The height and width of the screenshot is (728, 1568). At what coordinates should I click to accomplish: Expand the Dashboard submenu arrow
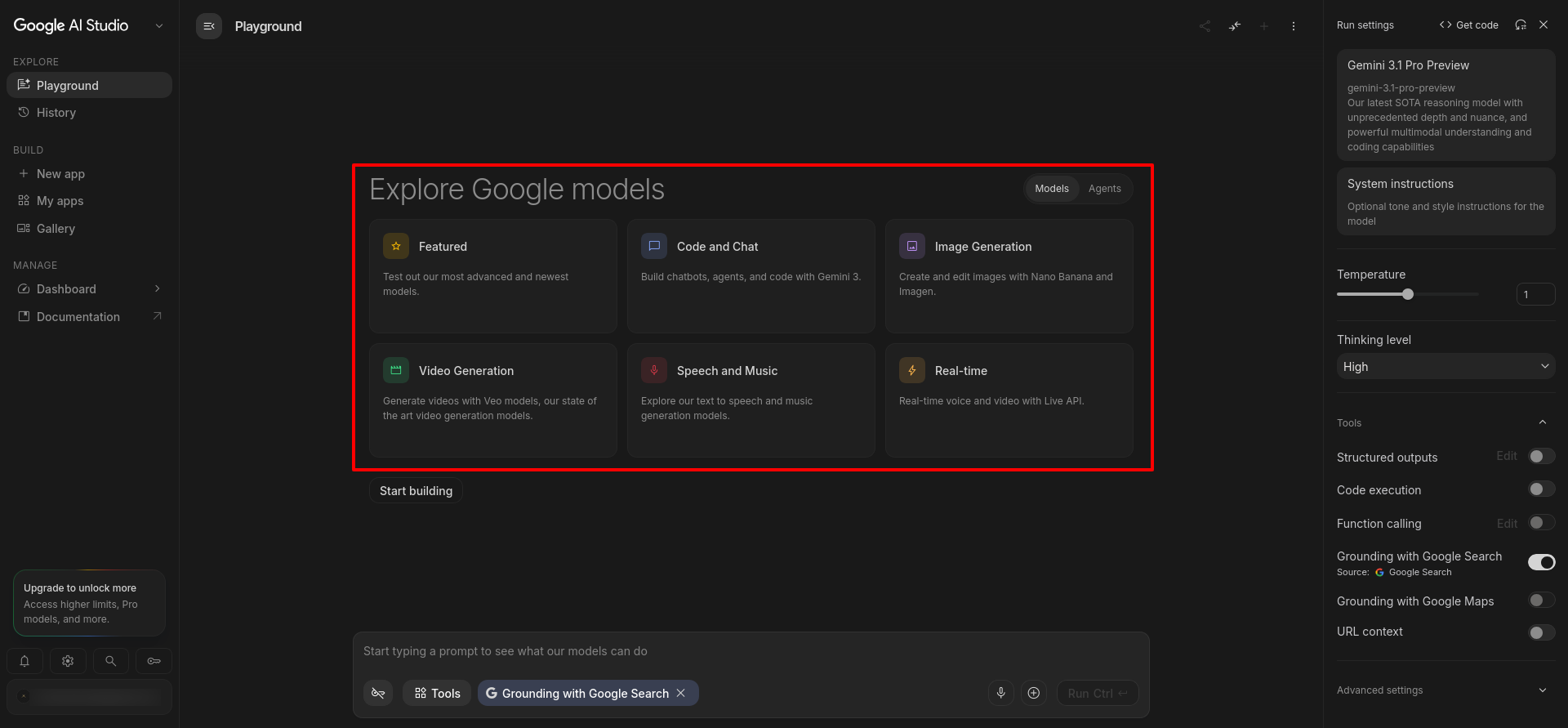[x=158, y=288]
